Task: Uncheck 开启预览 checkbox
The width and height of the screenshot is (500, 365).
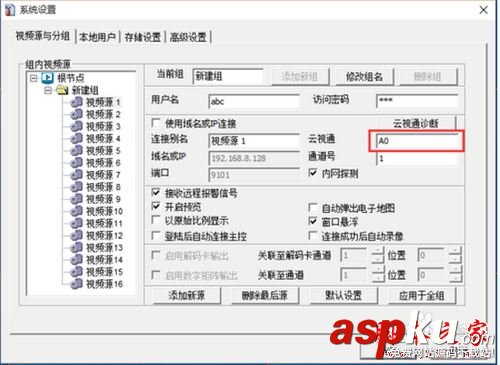Action: click(156, 206)
